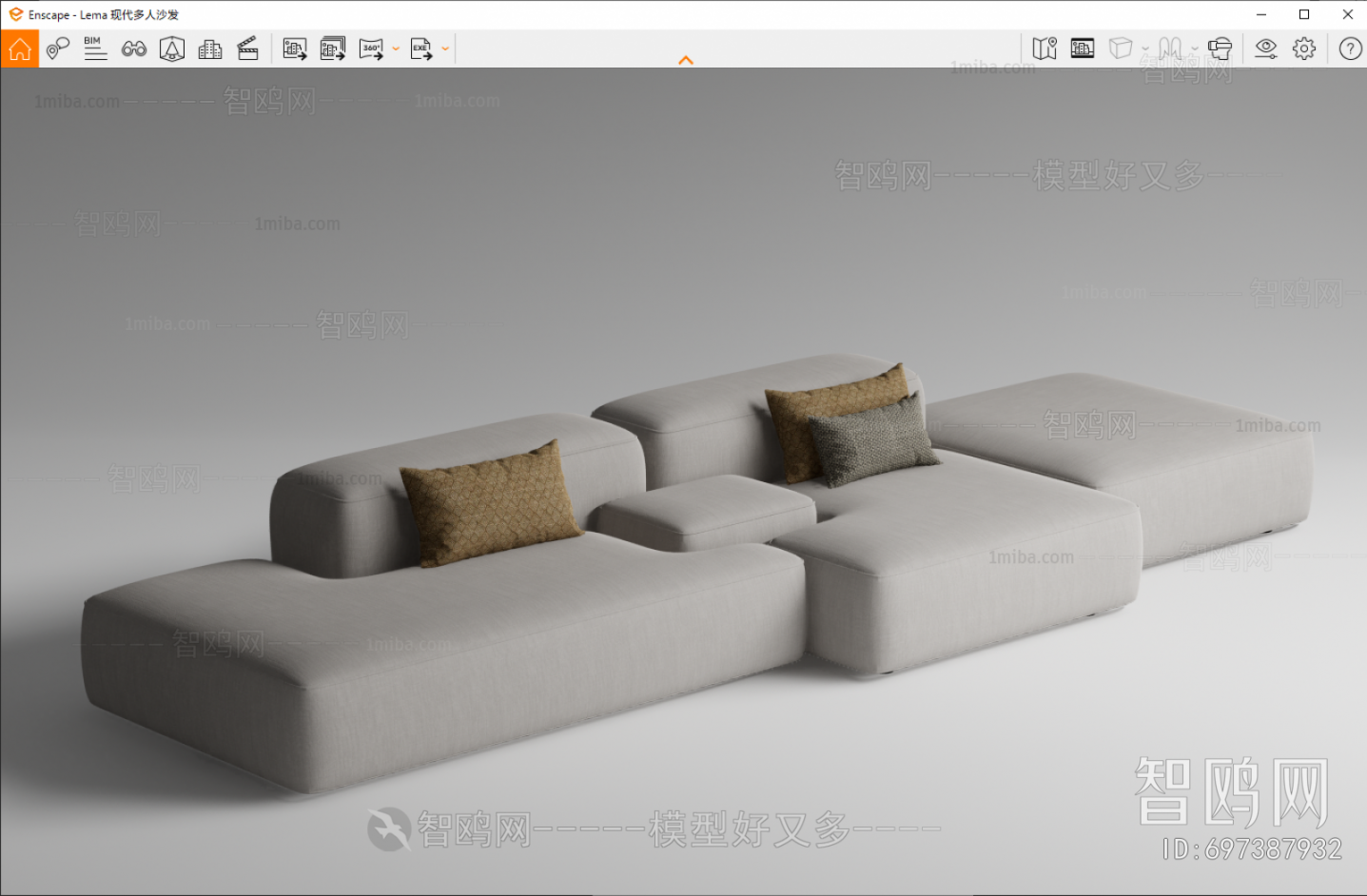The height and width of the screenshot is (896, 1367).
Task: Export EXE standalone file
Action: click(x=421, y=49)
